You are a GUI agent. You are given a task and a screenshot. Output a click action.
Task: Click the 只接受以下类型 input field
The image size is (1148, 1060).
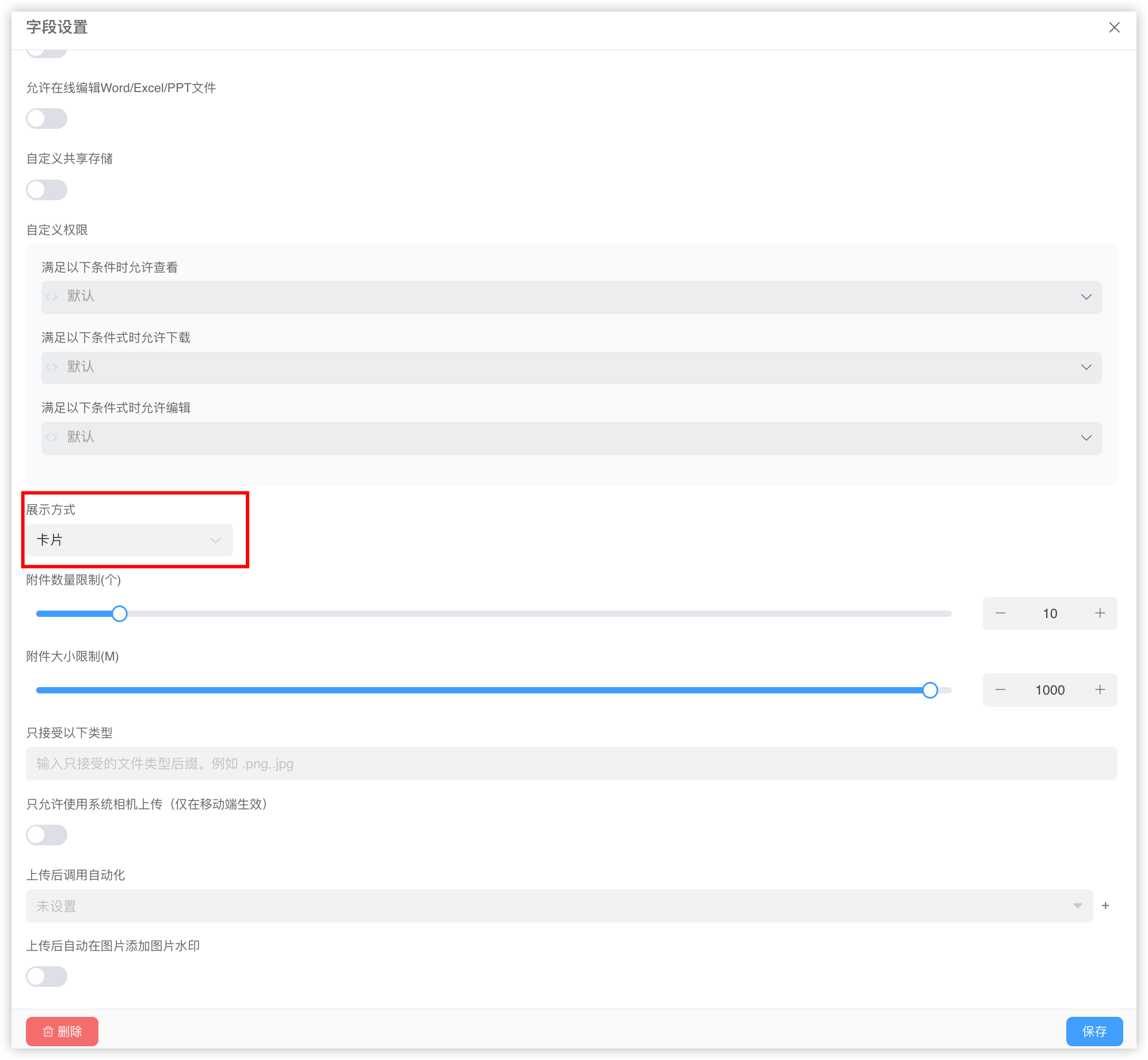pos(571,764)
